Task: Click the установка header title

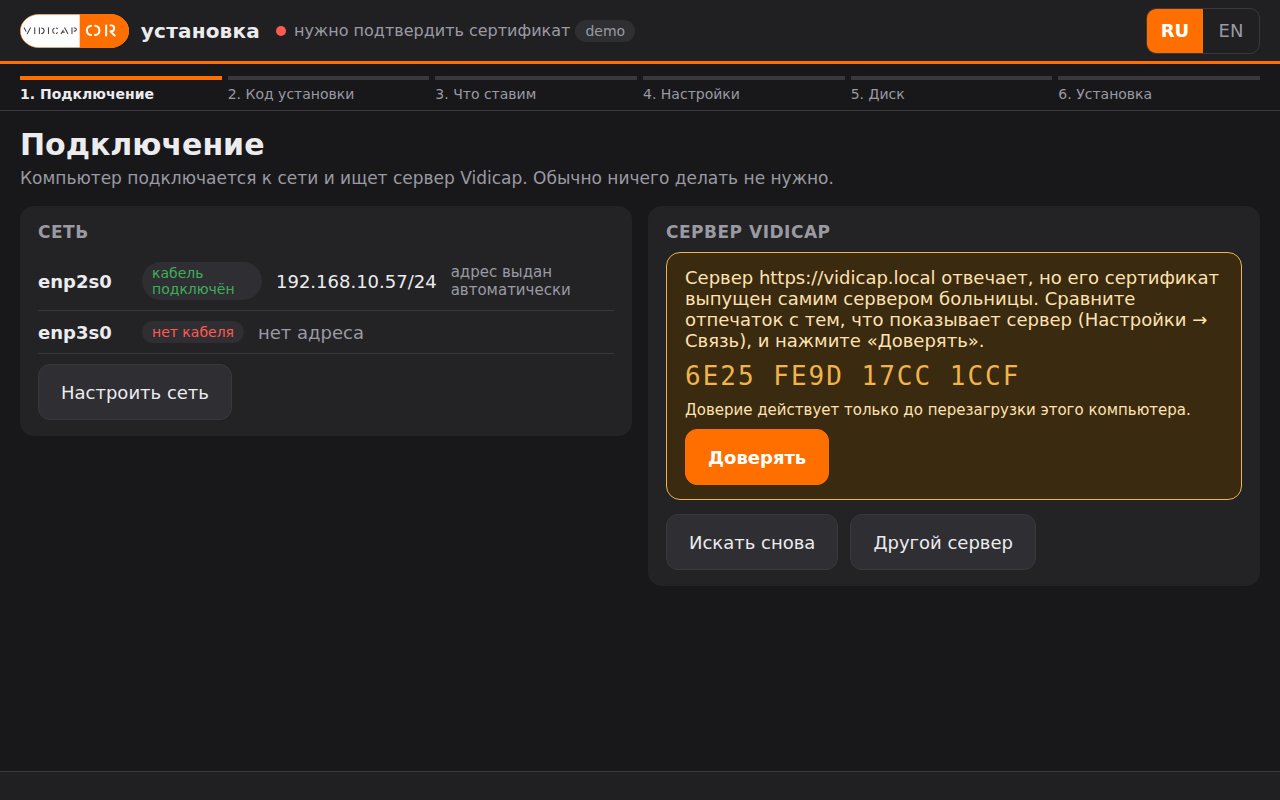Action: 200,31
